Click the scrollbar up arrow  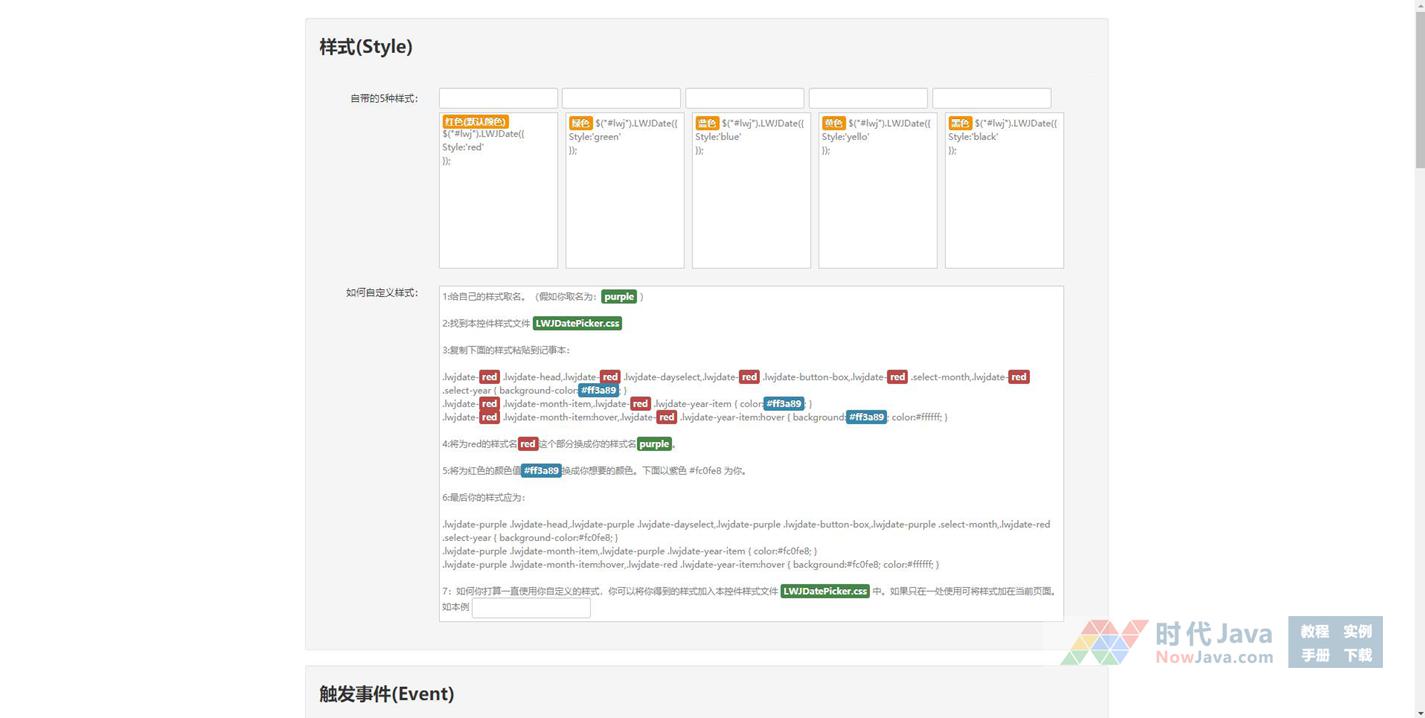tap(1417, 7)
